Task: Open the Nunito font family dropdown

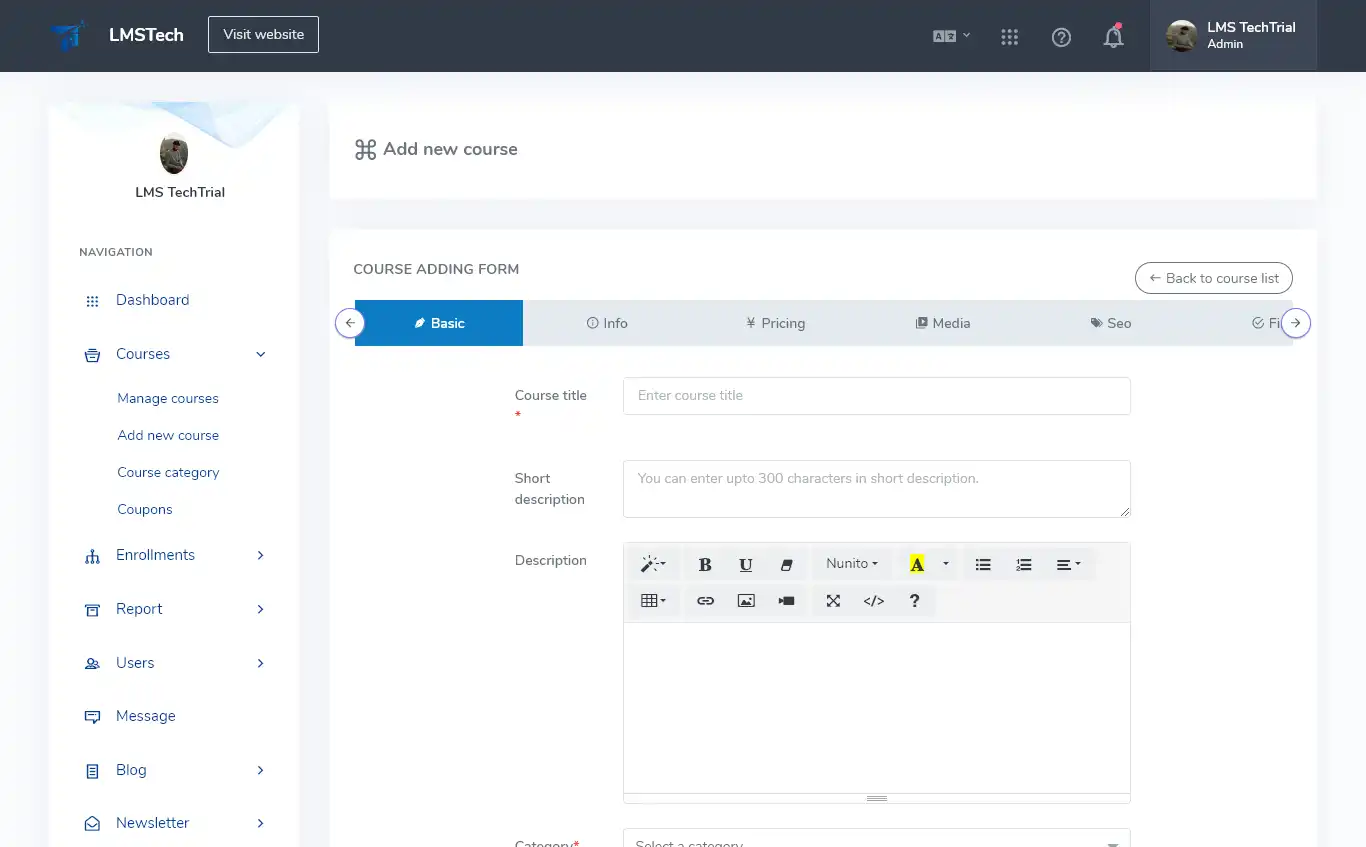Action: click(x=851, y=564)
